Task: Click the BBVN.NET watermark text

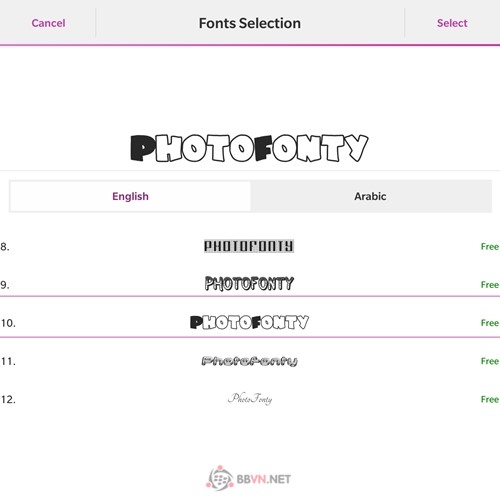Action: 263,479
